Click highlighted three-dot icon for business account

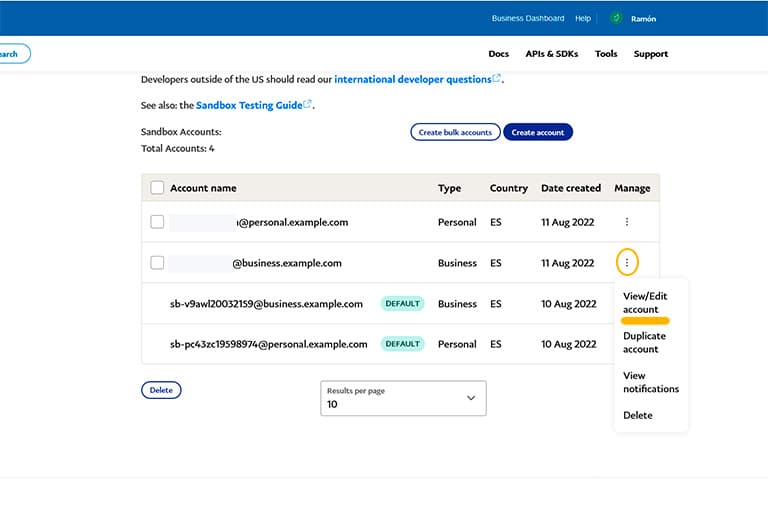(x=627, y=263)
